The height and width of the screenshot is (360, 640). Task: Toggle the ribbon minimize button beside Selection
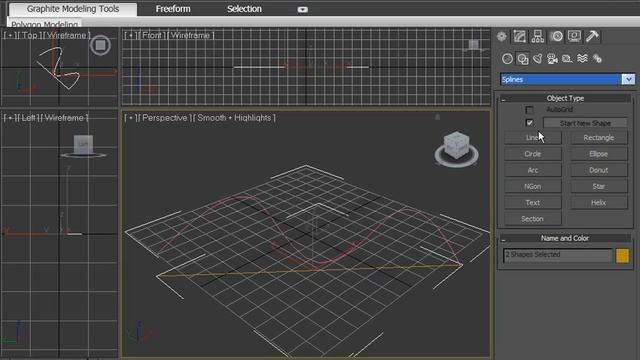click(x=302, y=9)
